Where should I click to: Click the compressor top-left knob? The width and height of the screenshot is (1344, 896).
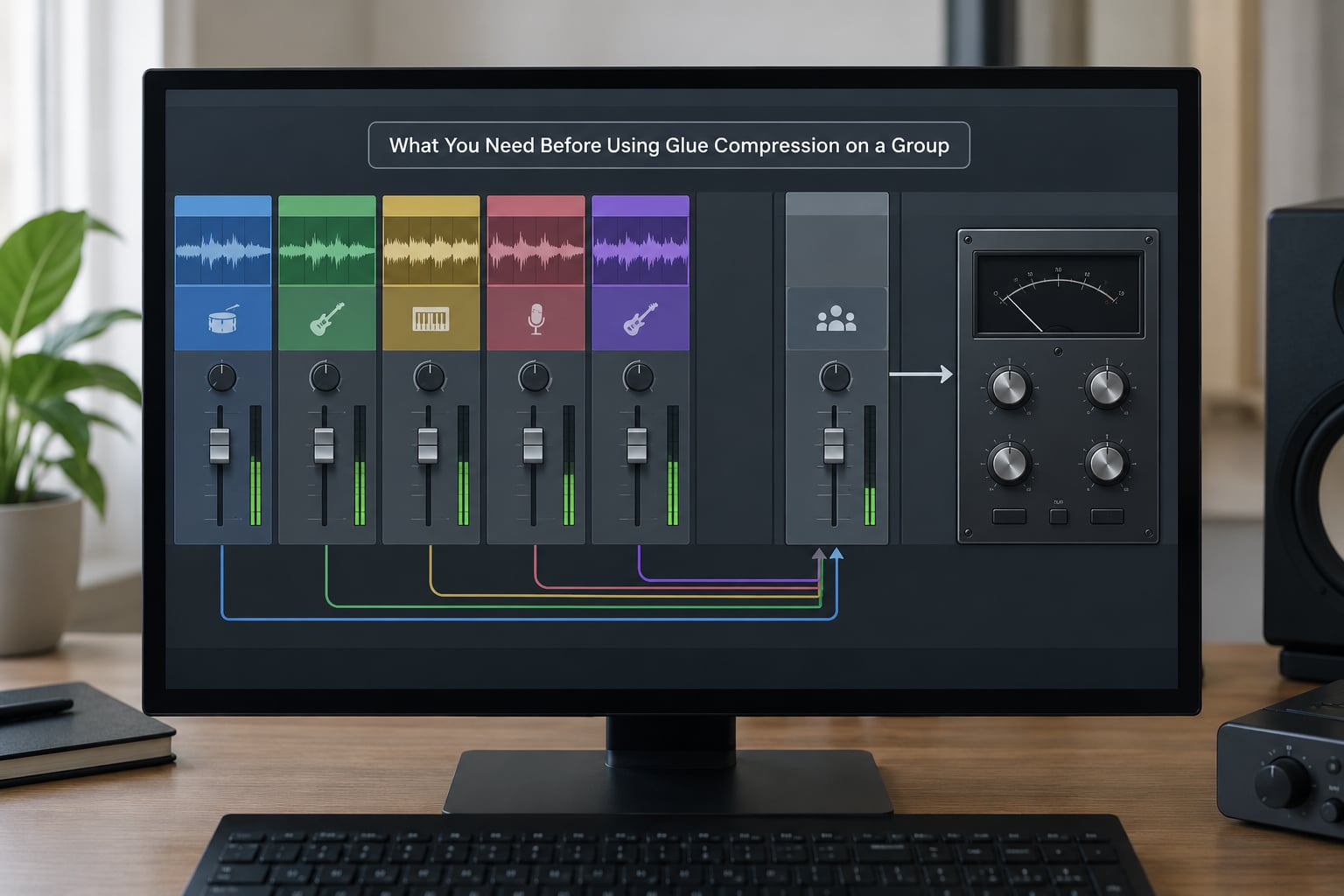[1009, 388]
